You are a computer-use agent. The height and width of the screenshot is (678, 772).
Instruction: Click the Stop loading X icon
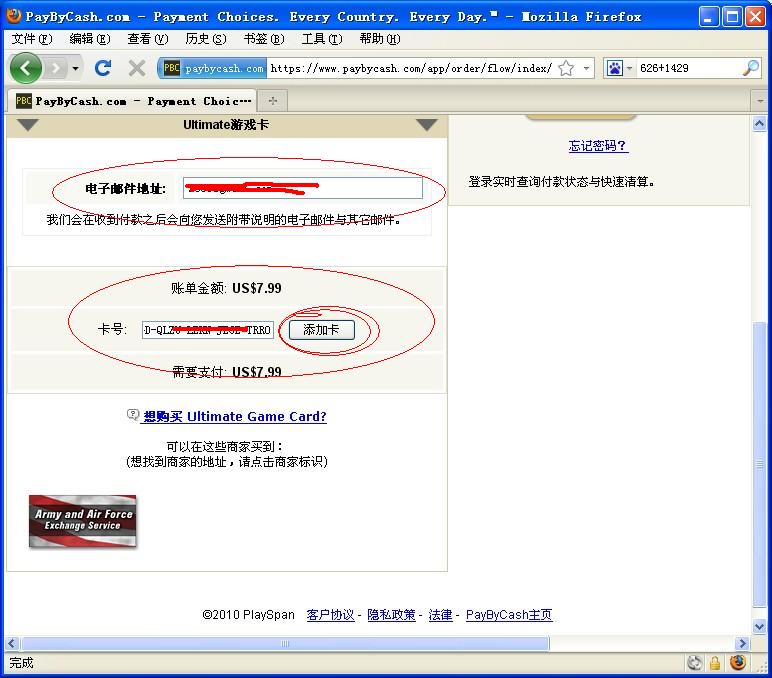[137, 68]
